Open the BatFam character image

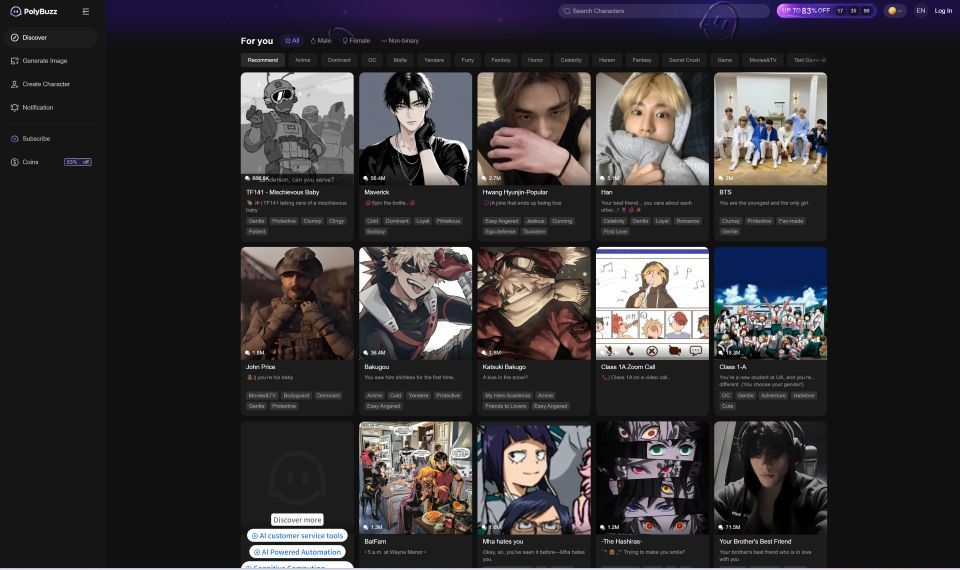tap(416, 478)
